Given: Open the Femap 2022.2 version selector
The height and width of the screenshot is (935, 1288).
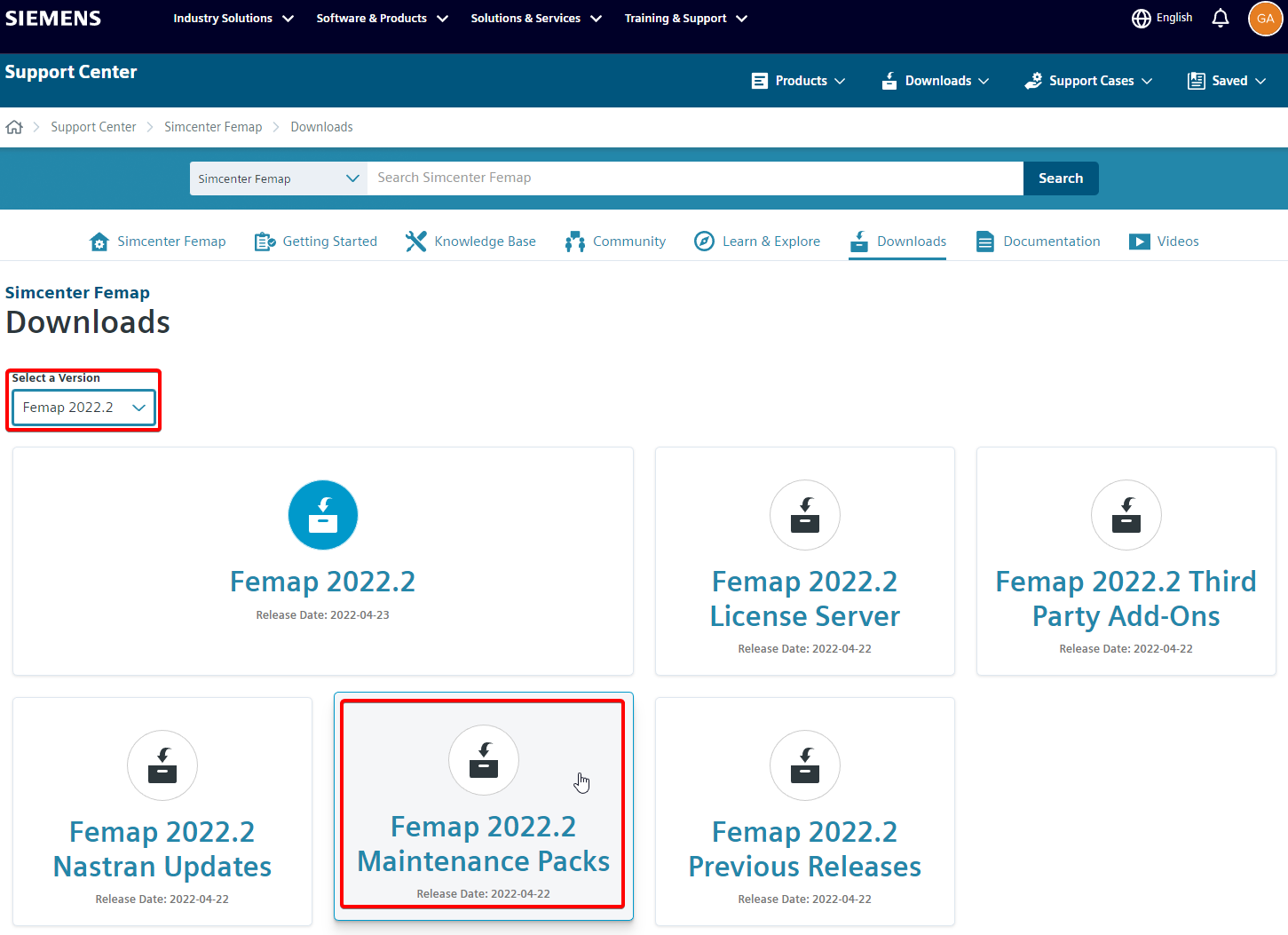Looking at the screenshot, I should tap(83, 408).
